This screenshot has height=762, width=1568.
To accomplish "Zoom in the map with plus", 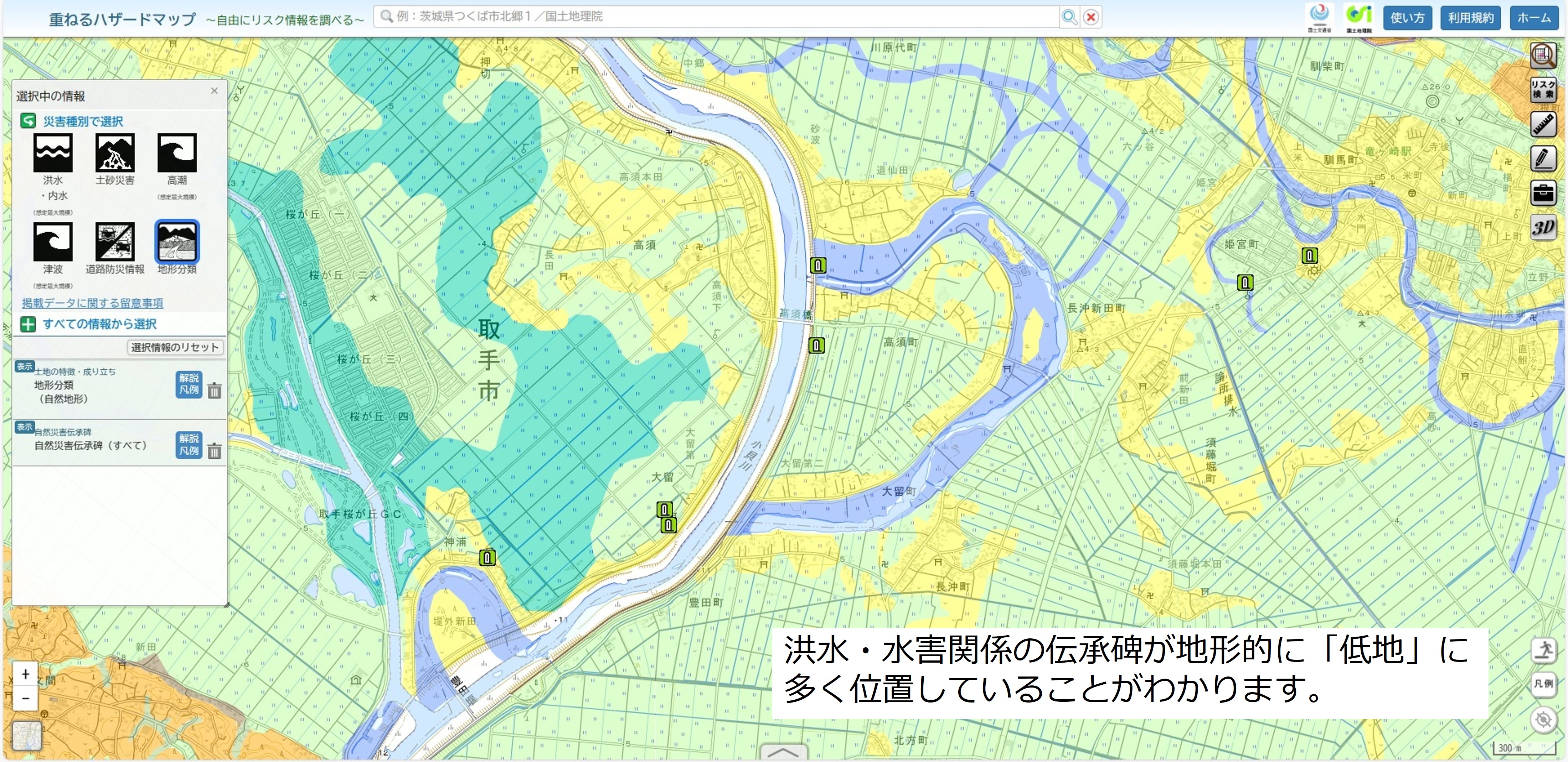I will (x=26, y=674).
